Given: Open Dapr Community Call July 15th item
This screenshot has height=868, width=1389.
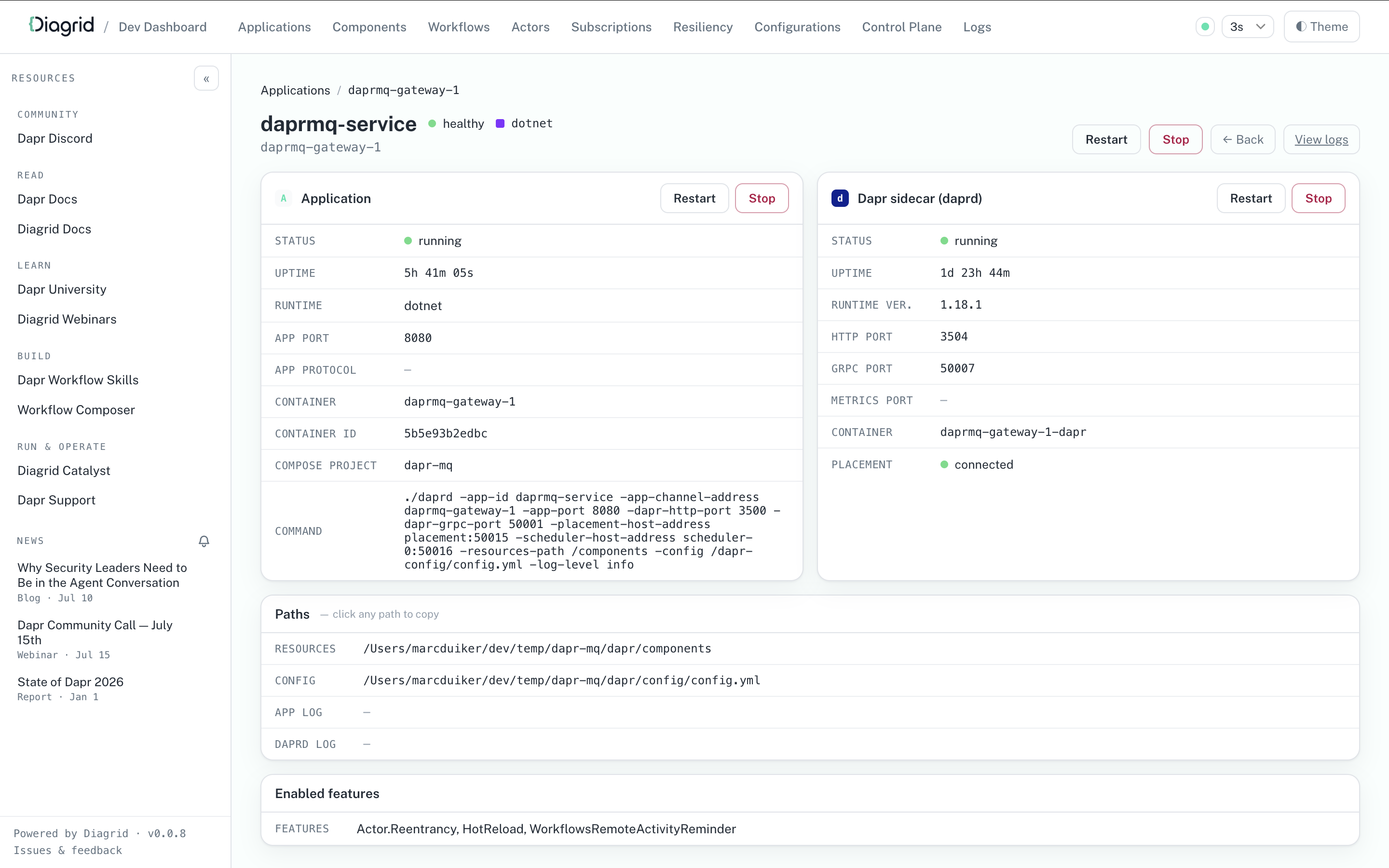Looking at the screenshot, I should pos(95,632).
